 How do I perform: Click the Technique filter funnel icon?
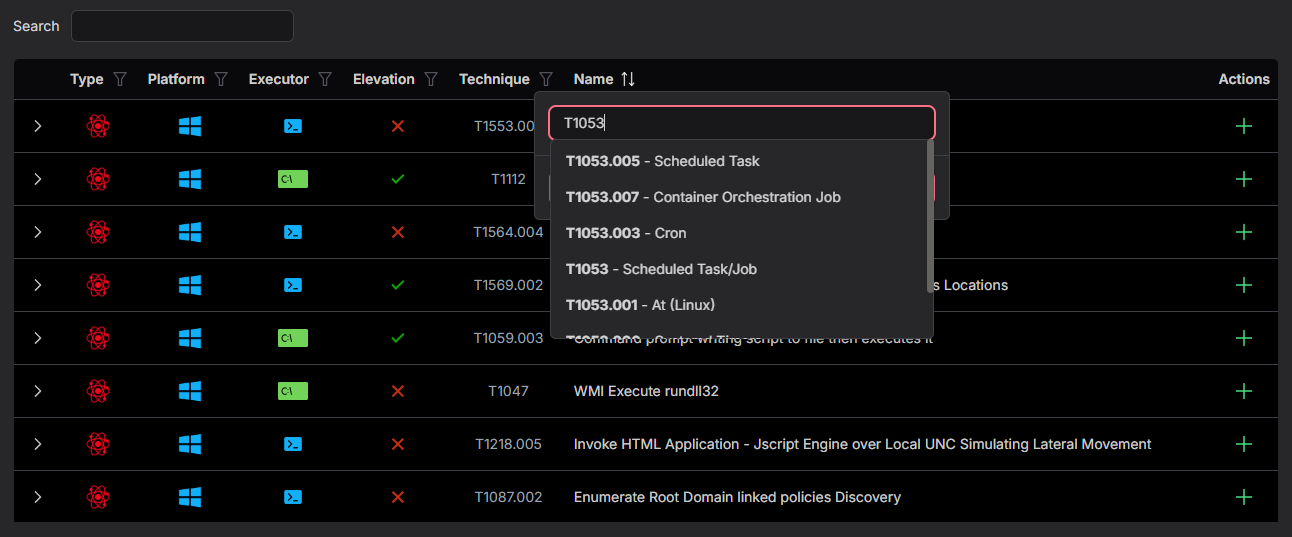(546, 79)
